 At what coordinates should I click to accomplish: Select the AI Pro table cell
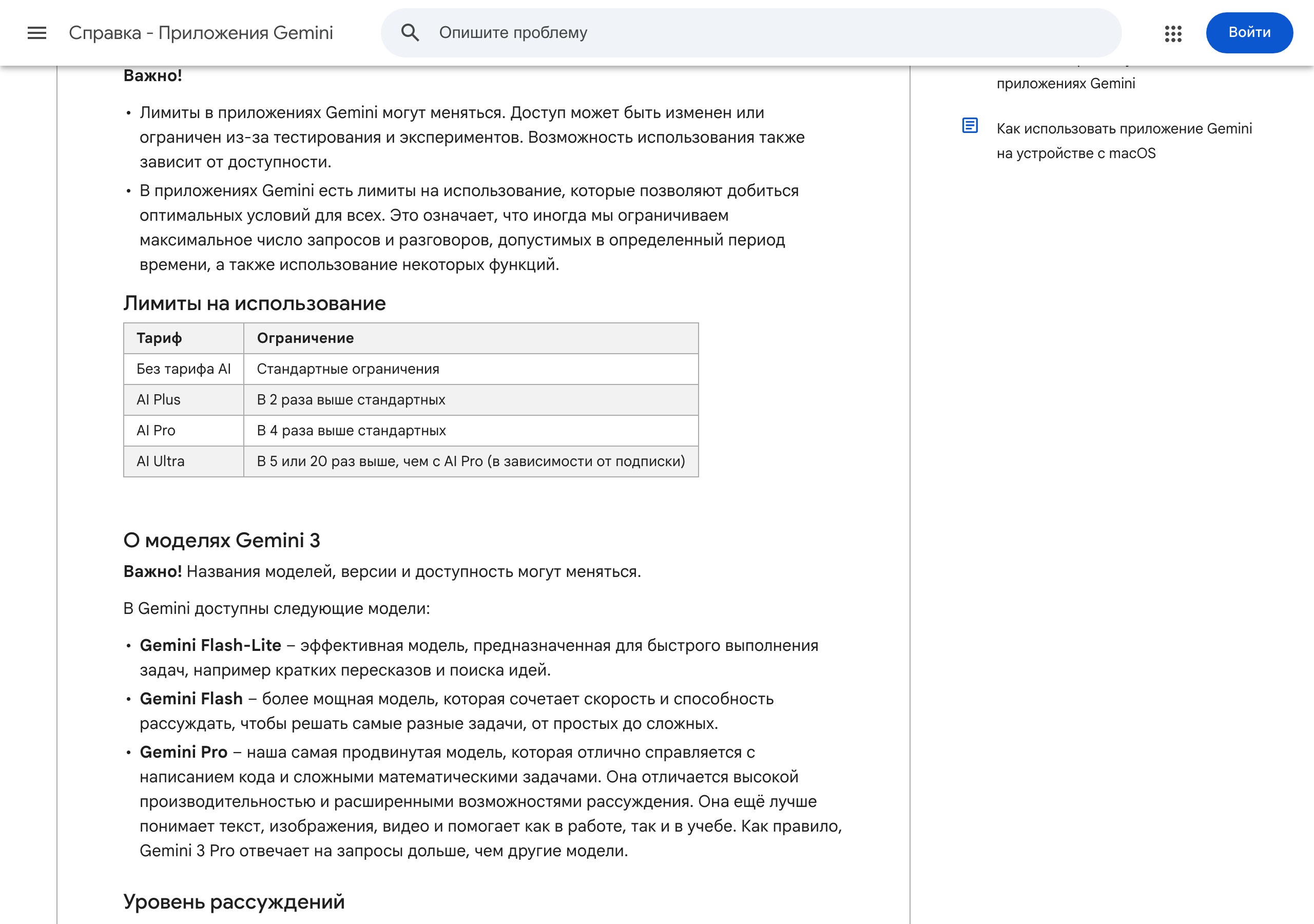click(184, 431)
